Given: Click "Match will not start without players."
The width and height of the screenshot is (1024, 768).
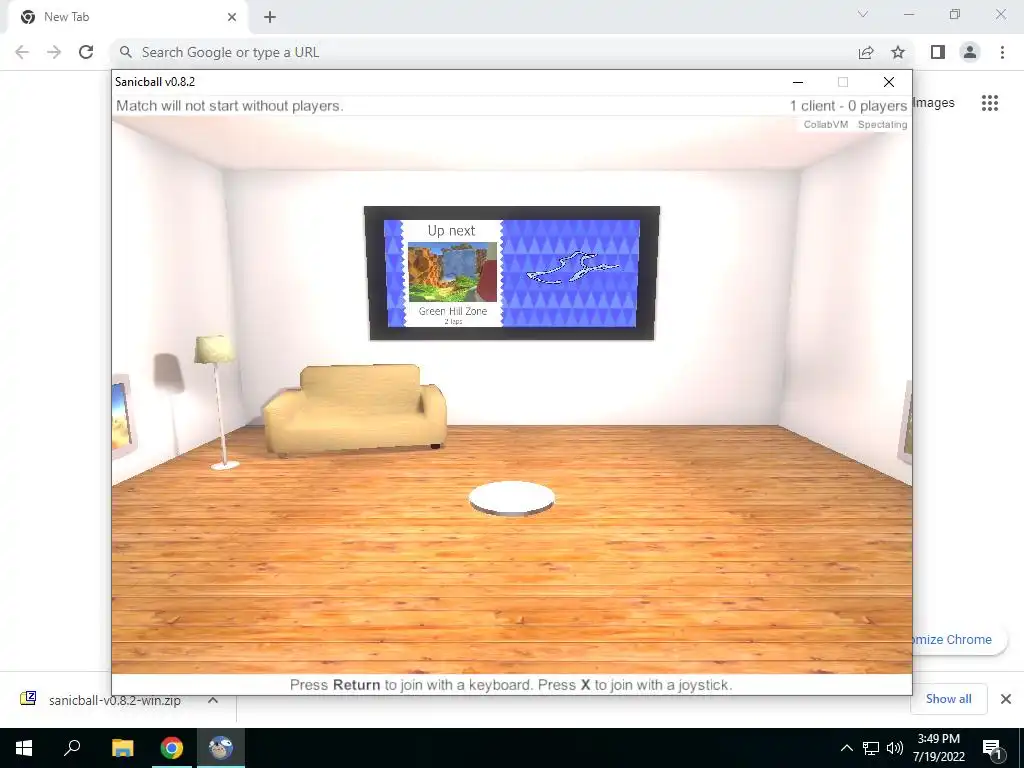Looking at the screenshot, I should (x=229, y=106).
